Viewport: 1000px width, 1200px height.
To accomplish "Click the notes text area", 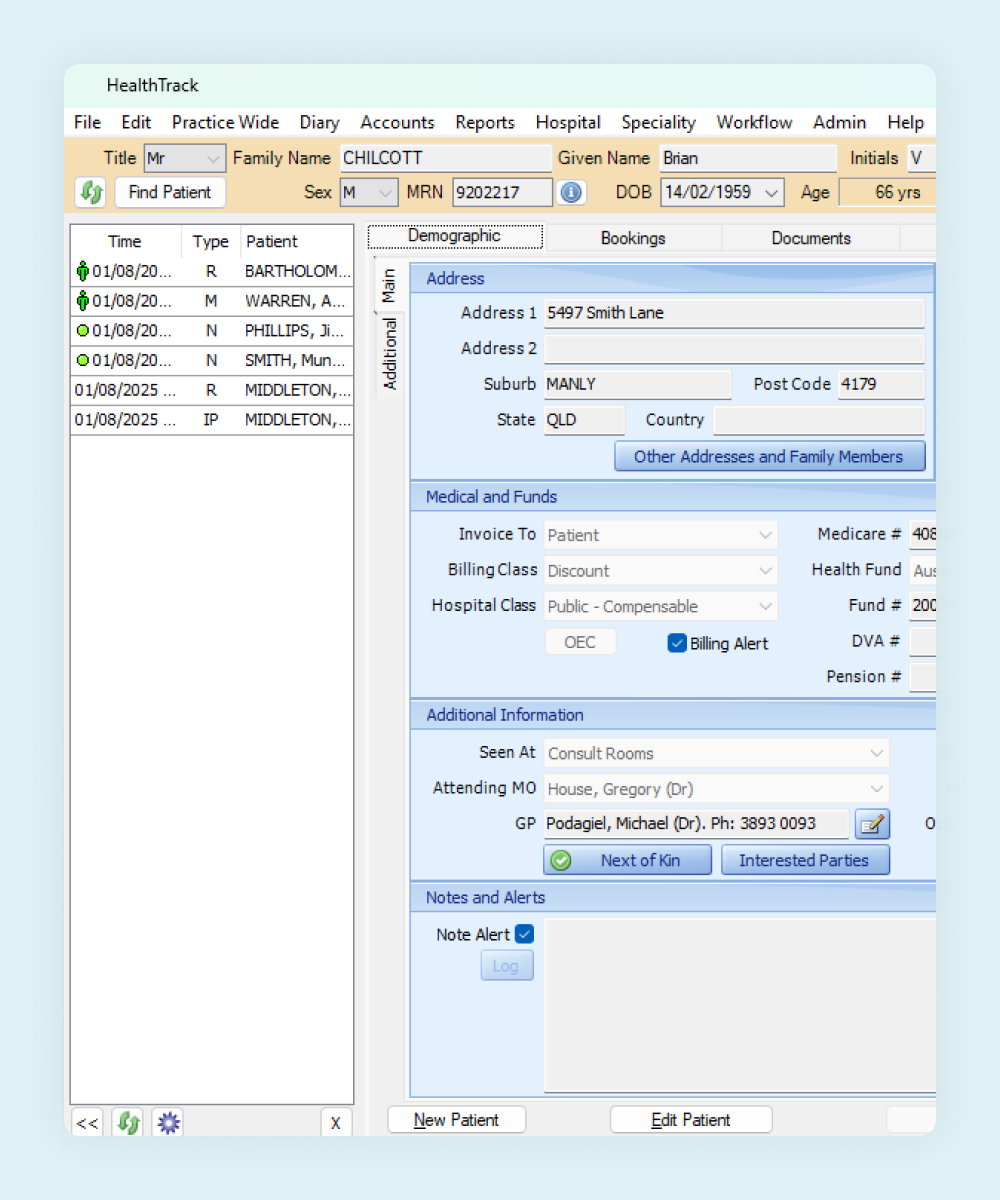I will [x=740, y=1005].
